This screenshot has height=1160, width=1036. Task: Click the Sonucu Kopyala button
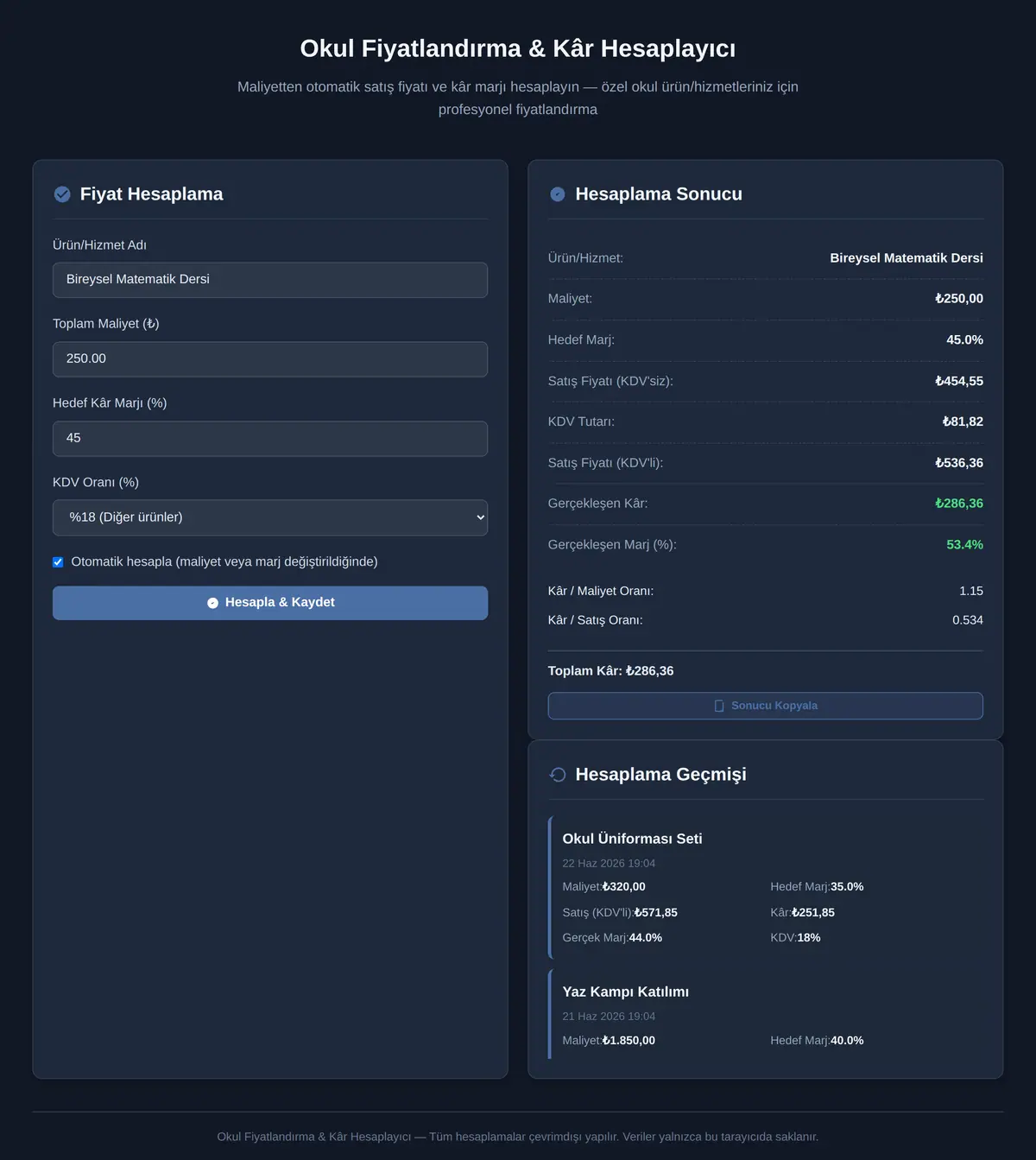click(765, 706)
